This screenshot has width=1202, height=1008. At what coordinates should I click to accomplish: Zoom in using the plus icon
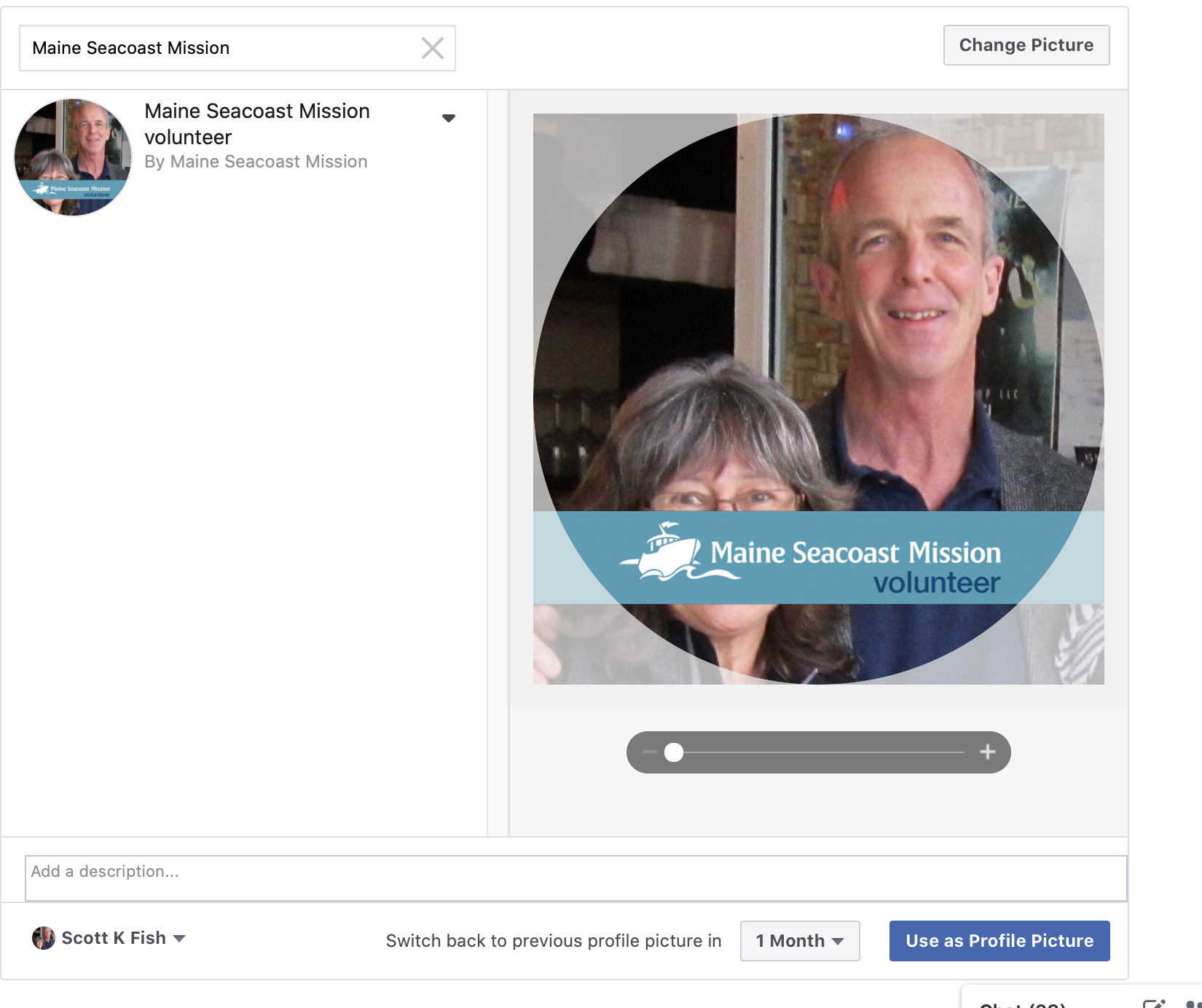(x=987, y=752)
